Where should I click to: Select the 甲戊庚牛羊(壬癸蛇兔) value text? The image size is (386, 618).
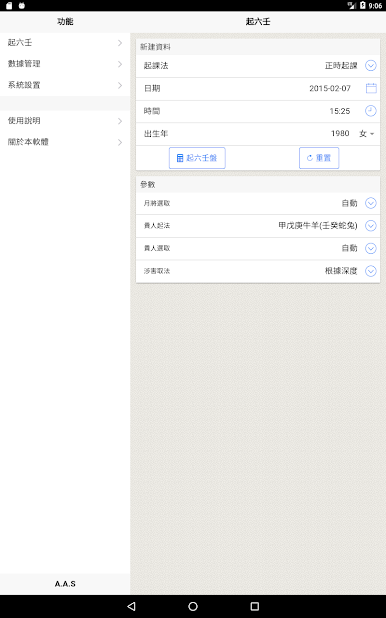[x=318, y=226]
